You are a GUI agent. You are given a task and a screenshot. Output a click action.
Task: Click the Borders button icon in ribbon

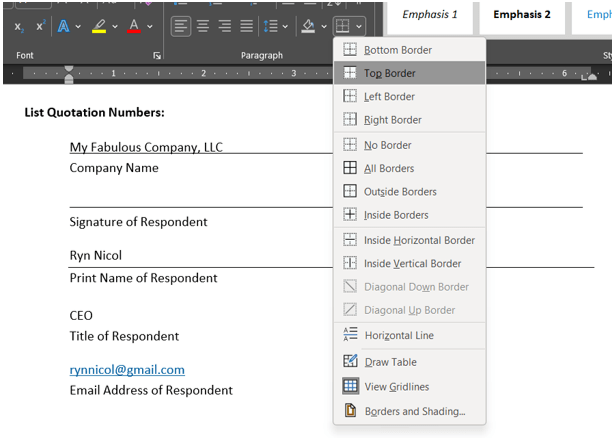342,26
